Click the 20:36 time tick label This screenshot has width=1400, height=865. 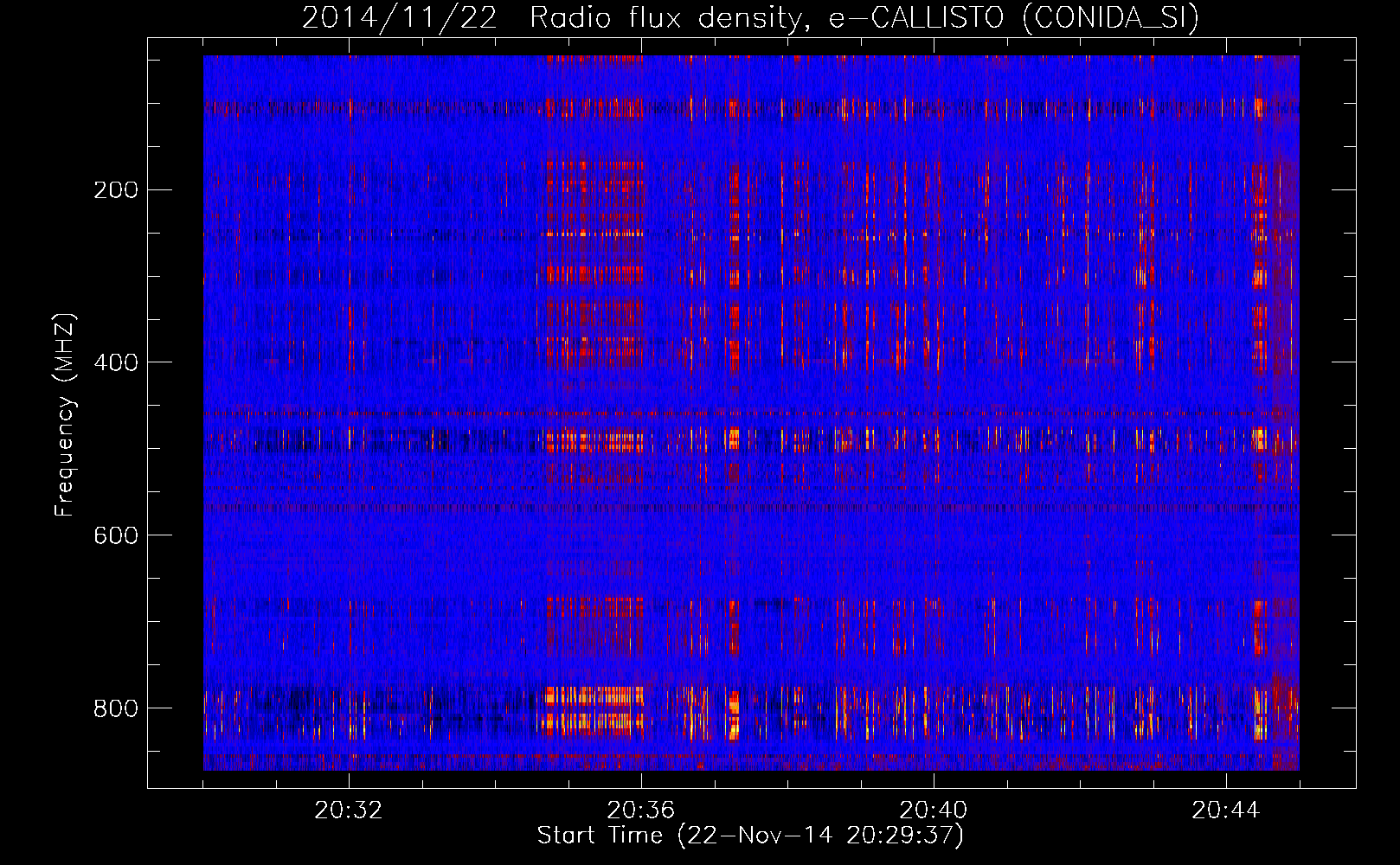click(x=641, y=811)
